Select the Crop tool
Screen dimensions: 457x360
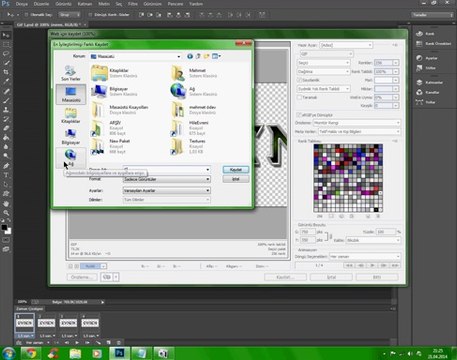(x=6, y=72)
